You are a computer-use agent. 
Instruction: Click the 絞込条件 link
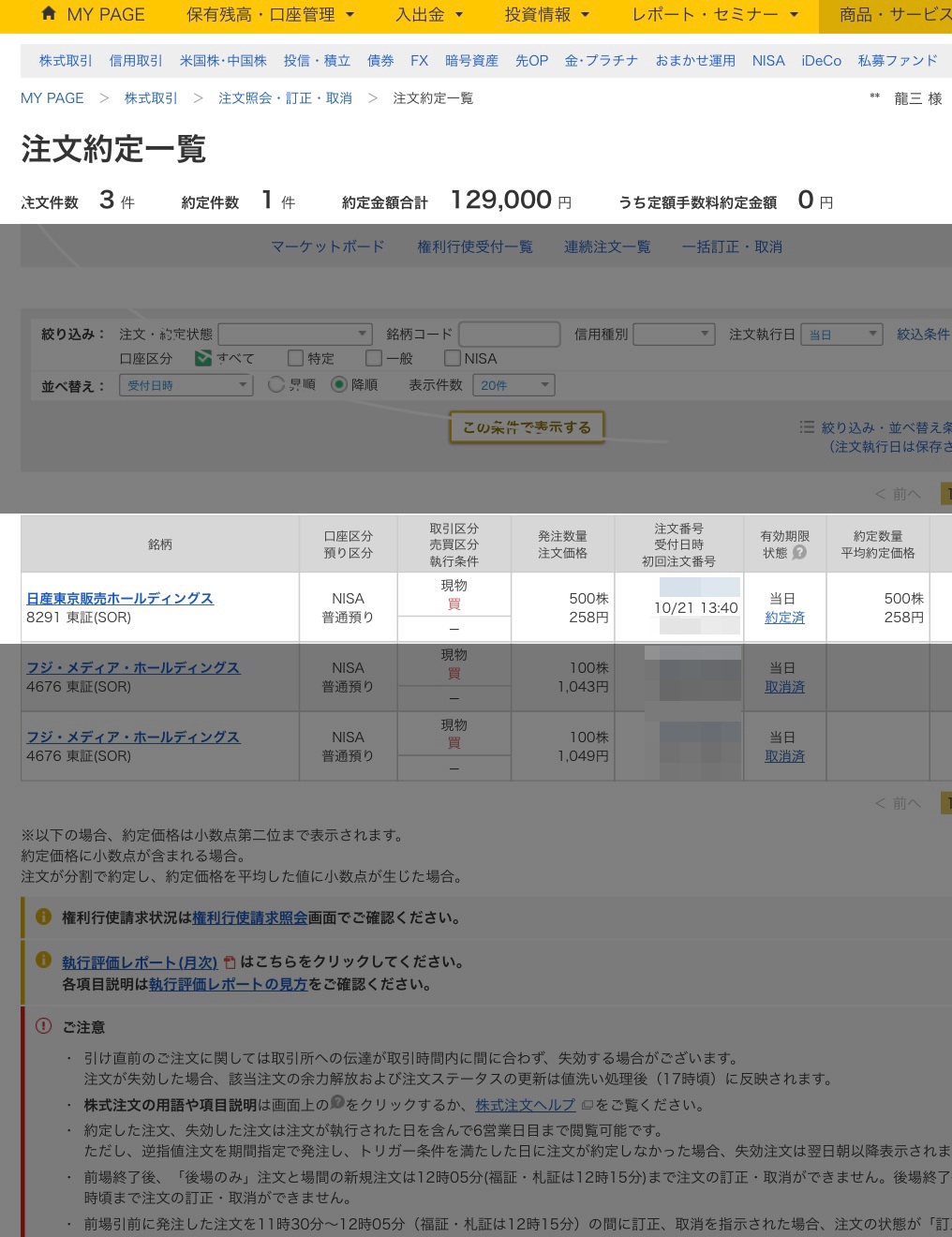(923, 335)
